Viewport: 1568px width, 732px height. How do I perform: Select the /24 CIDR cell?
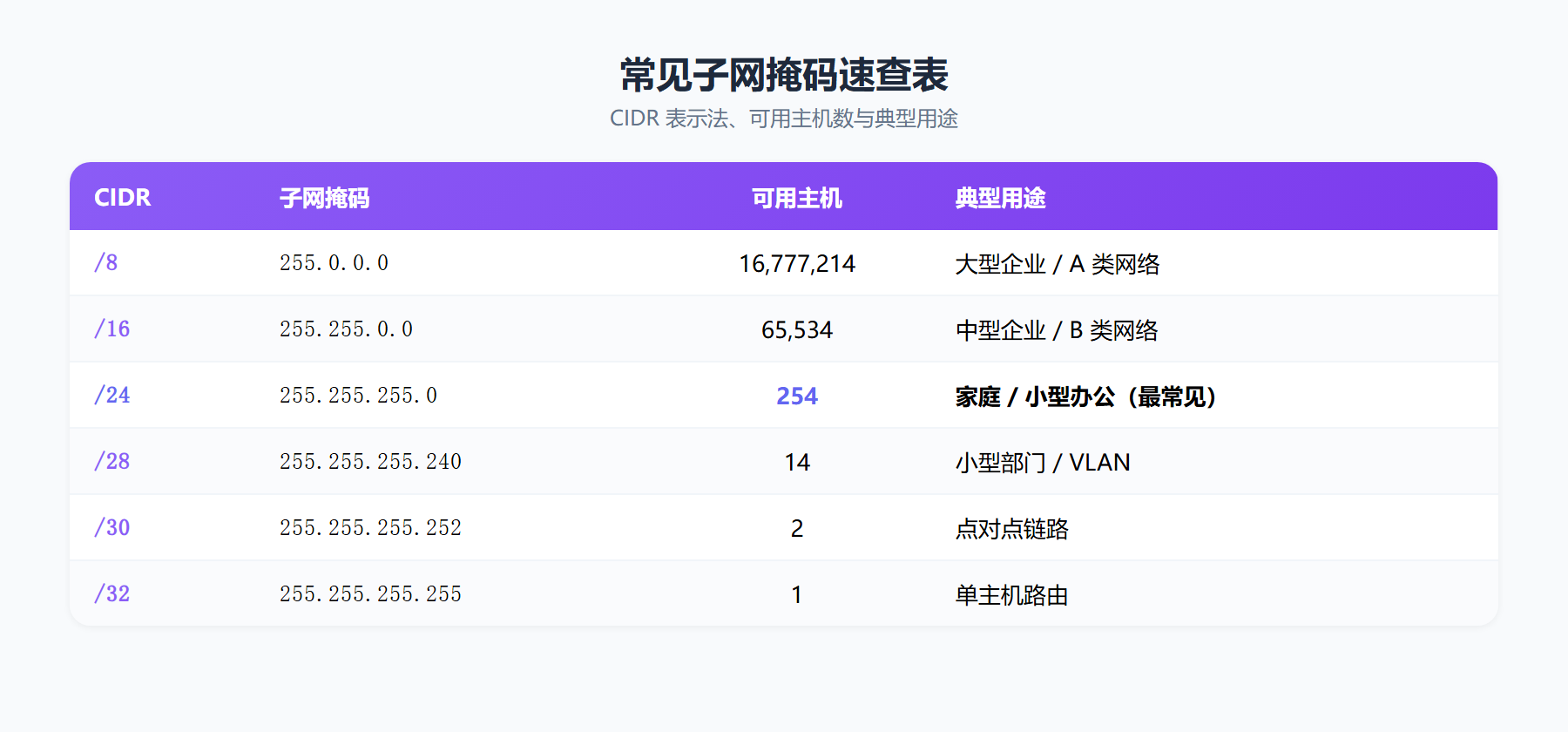pos(112,395)
